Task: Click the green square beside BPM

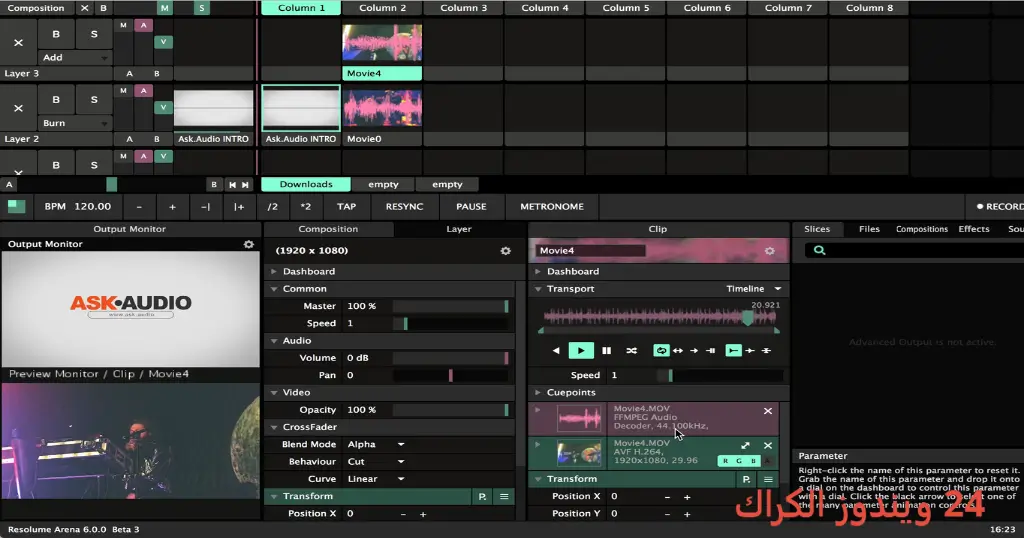Action: [16, 206]
